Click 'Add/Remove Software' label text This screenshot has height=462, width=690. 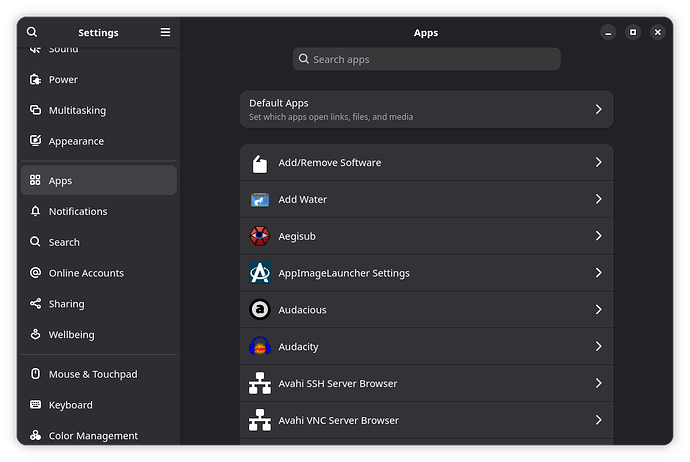click(330, 162)
